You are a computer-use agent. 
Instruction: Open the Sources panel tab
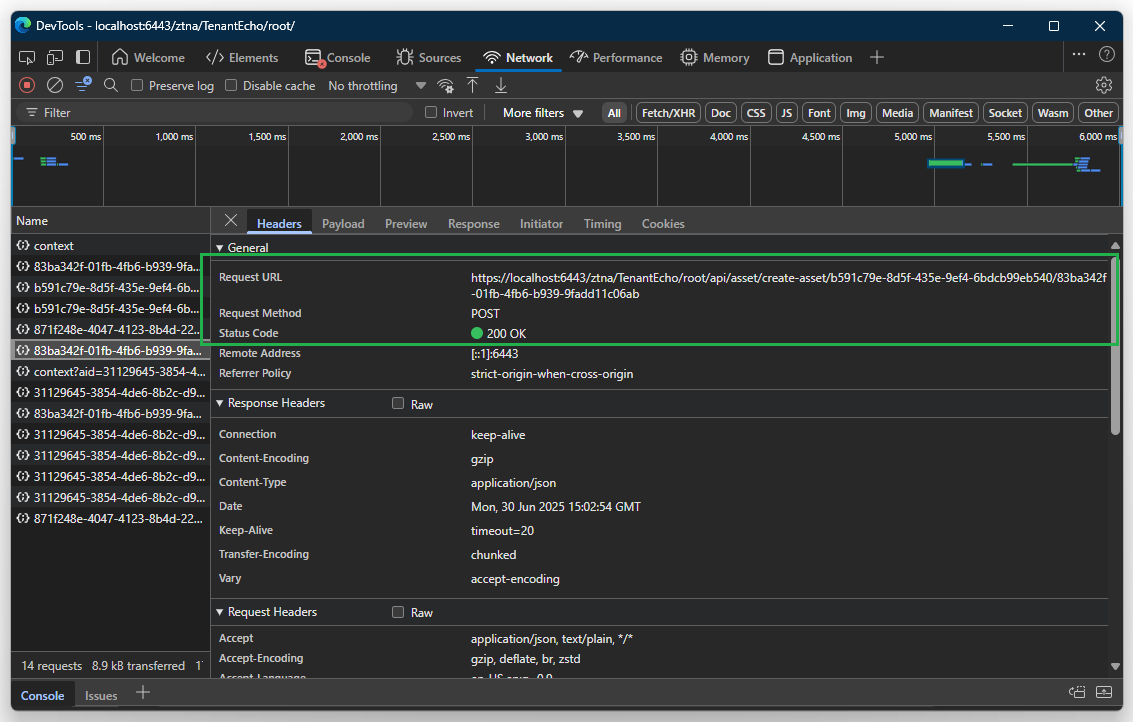coord(429,58)
